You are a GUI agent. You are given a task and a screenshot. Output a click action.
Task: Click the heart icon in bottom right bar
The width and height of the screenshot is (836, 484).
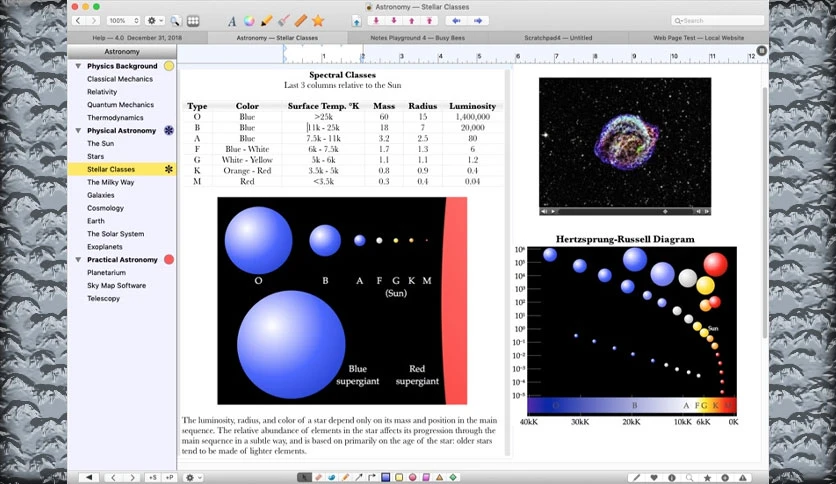[654, 478]
